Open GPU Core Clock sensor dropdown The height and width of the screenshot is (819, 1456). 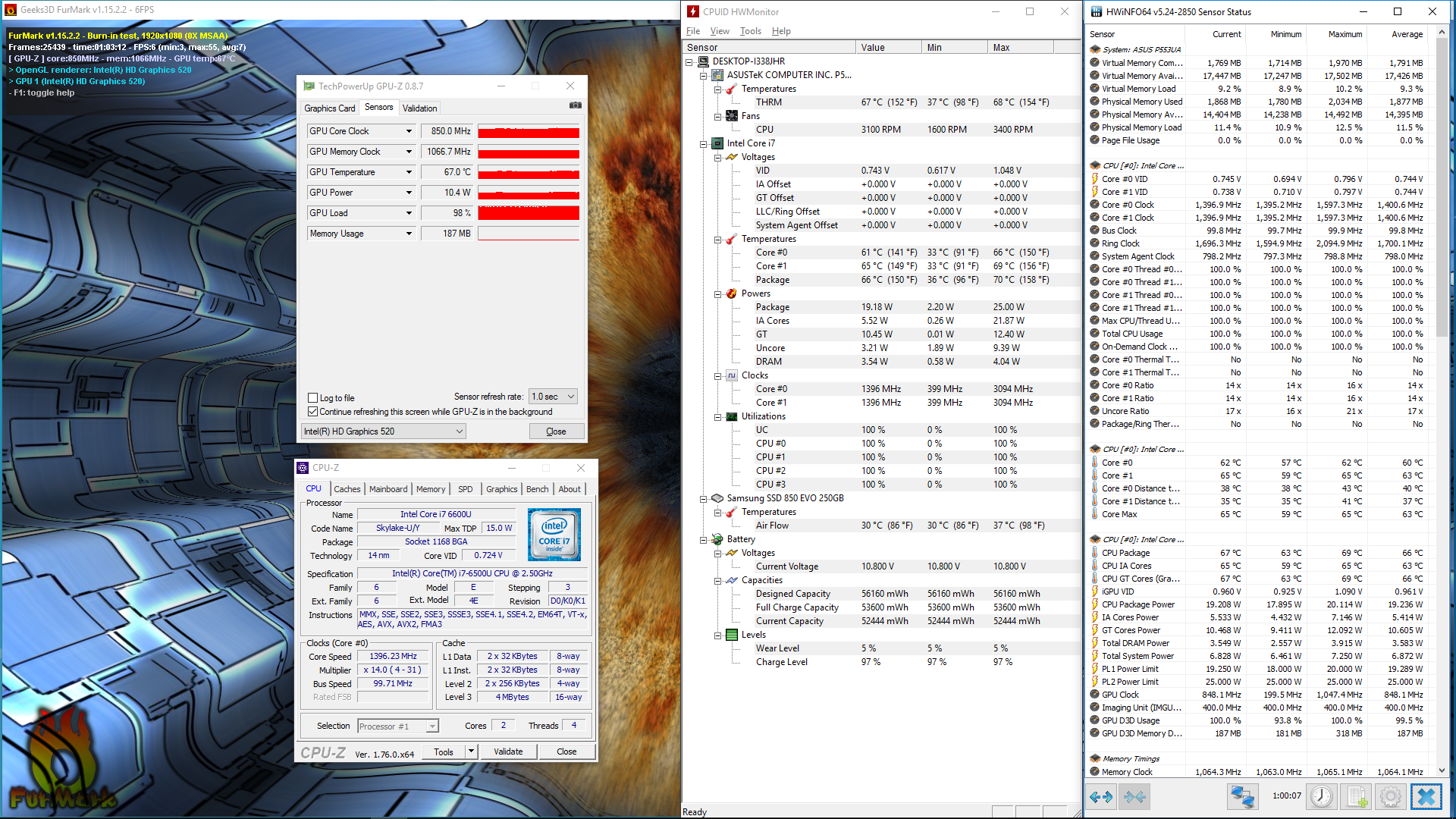click(409, 131)
